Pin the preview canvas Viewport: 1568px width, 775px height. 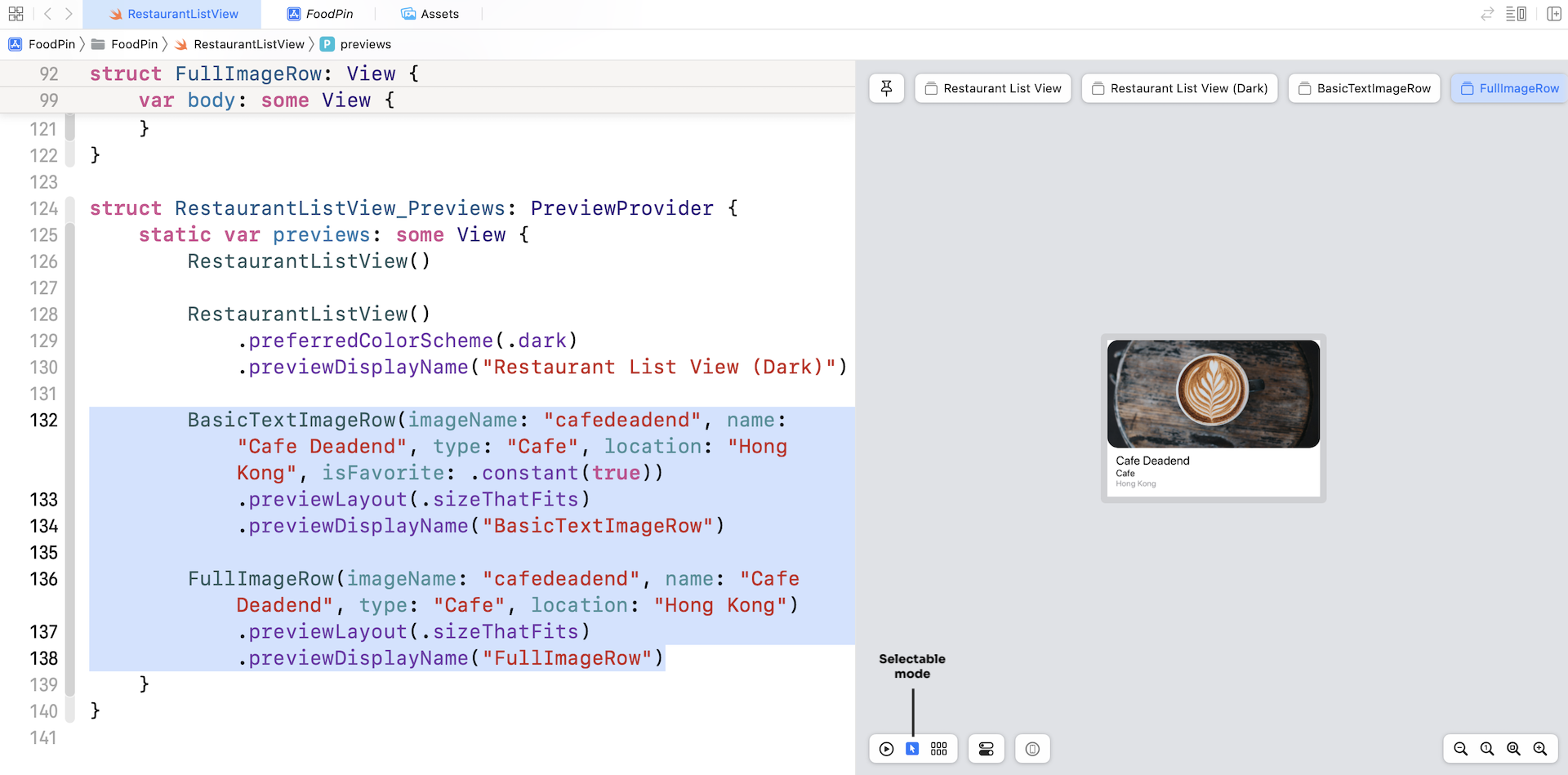886,88
